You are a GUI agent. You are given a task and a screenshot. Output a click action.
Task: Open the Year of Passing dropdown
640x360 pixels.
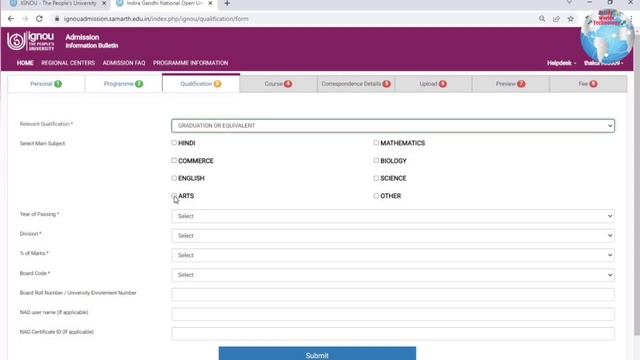tap(393, 216)
